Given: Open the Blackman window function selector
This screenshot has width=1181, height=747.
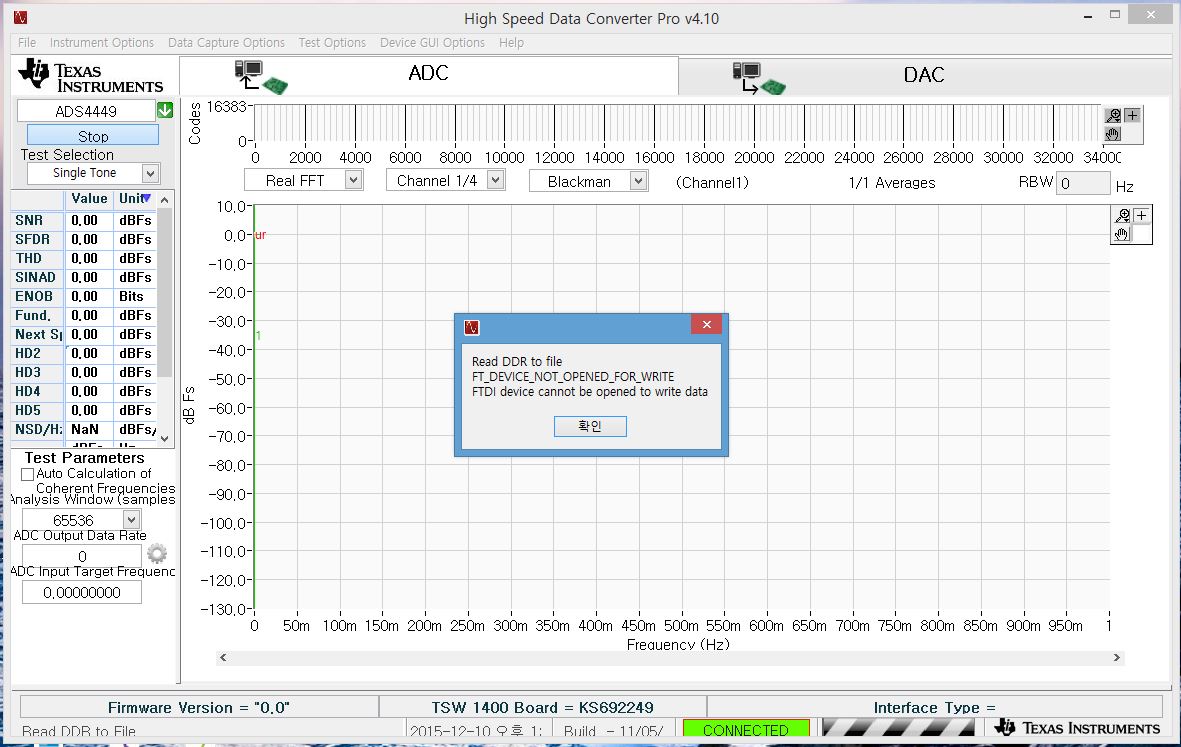Looking at the screenshot, I should point(588,179).
